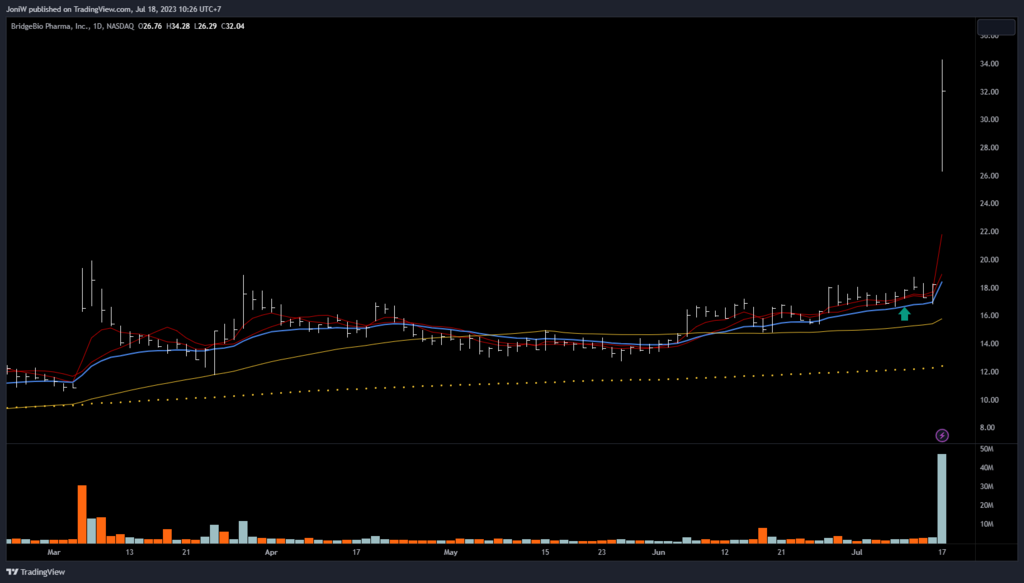The image size is (1024, 583).
Task: Click the 8.00 price axis label
Action: [989, 428]
